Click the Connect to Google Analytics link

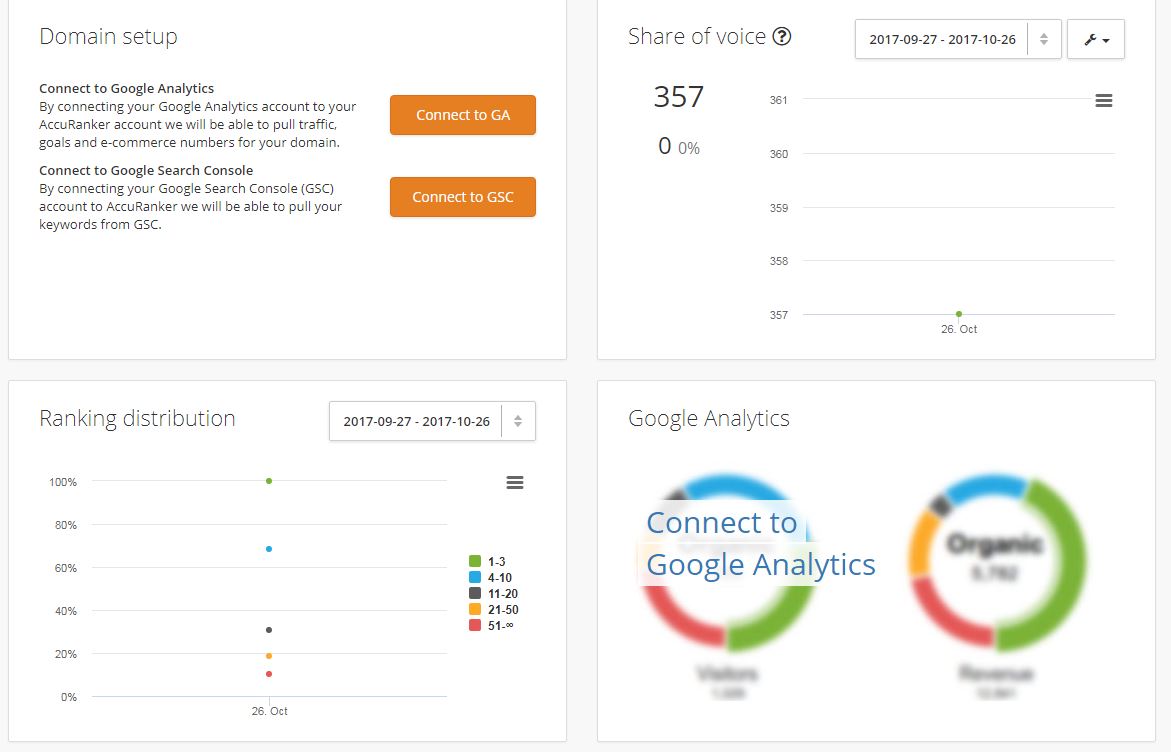pyautogui.click(x=760, y=544)
